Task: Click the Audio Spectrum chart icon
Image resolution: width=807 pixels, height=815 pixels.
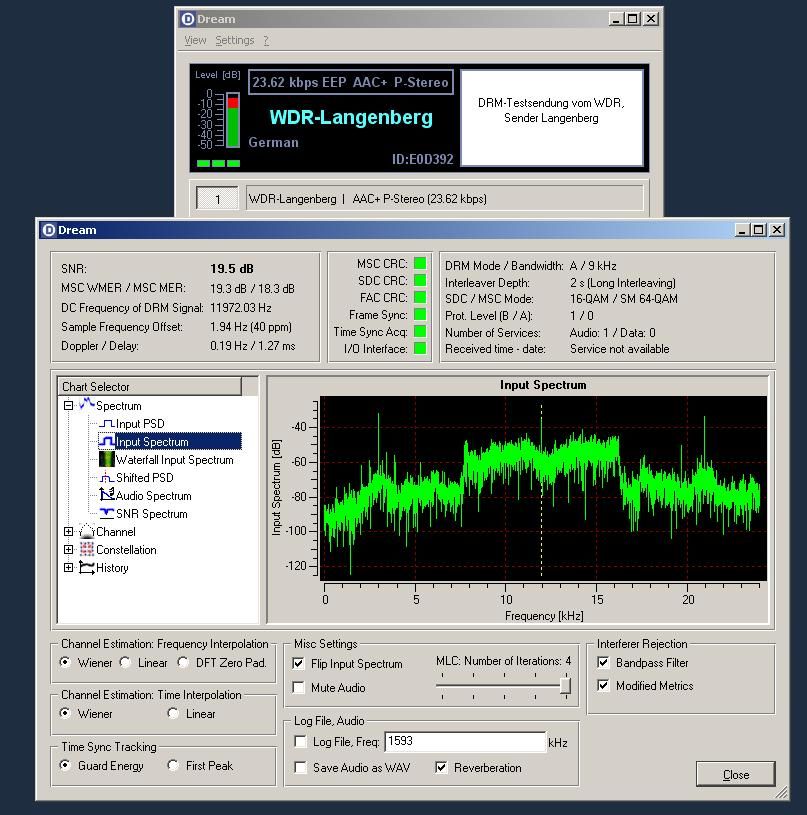Action: [x=107, y=495]
